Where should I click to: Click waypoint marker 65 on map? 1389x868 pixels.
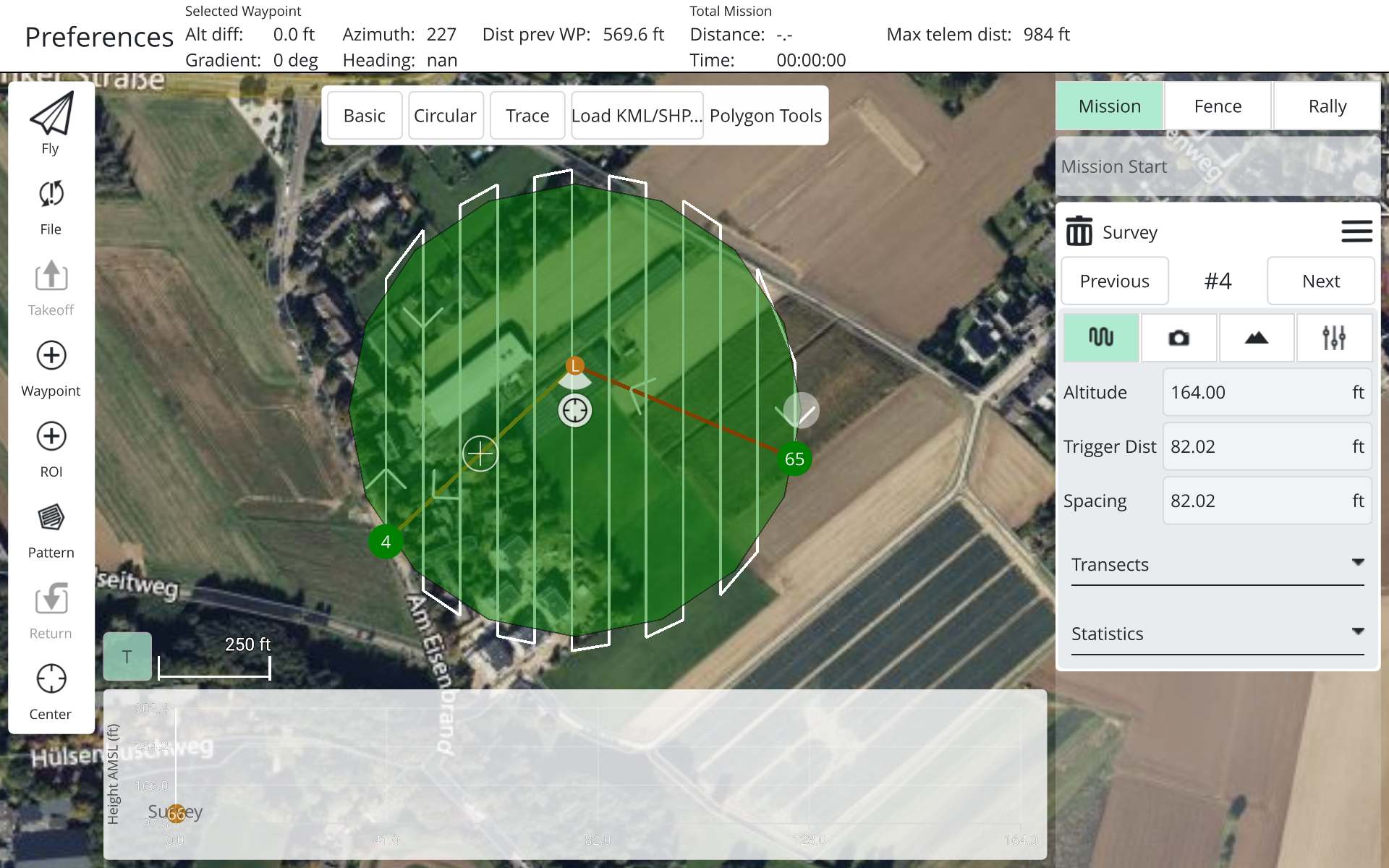[794, 459]
